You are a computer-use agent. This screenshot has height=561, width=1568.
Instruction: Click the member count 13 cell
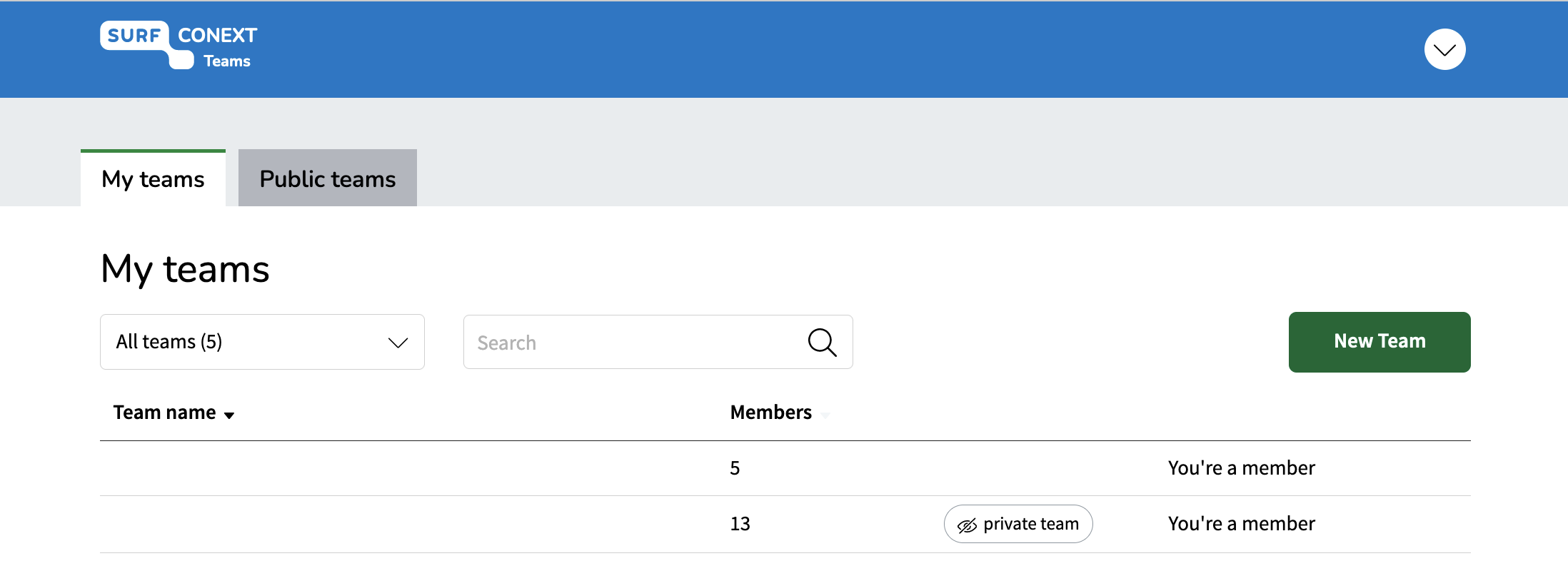pyautogui.click(x=740, y=524)
